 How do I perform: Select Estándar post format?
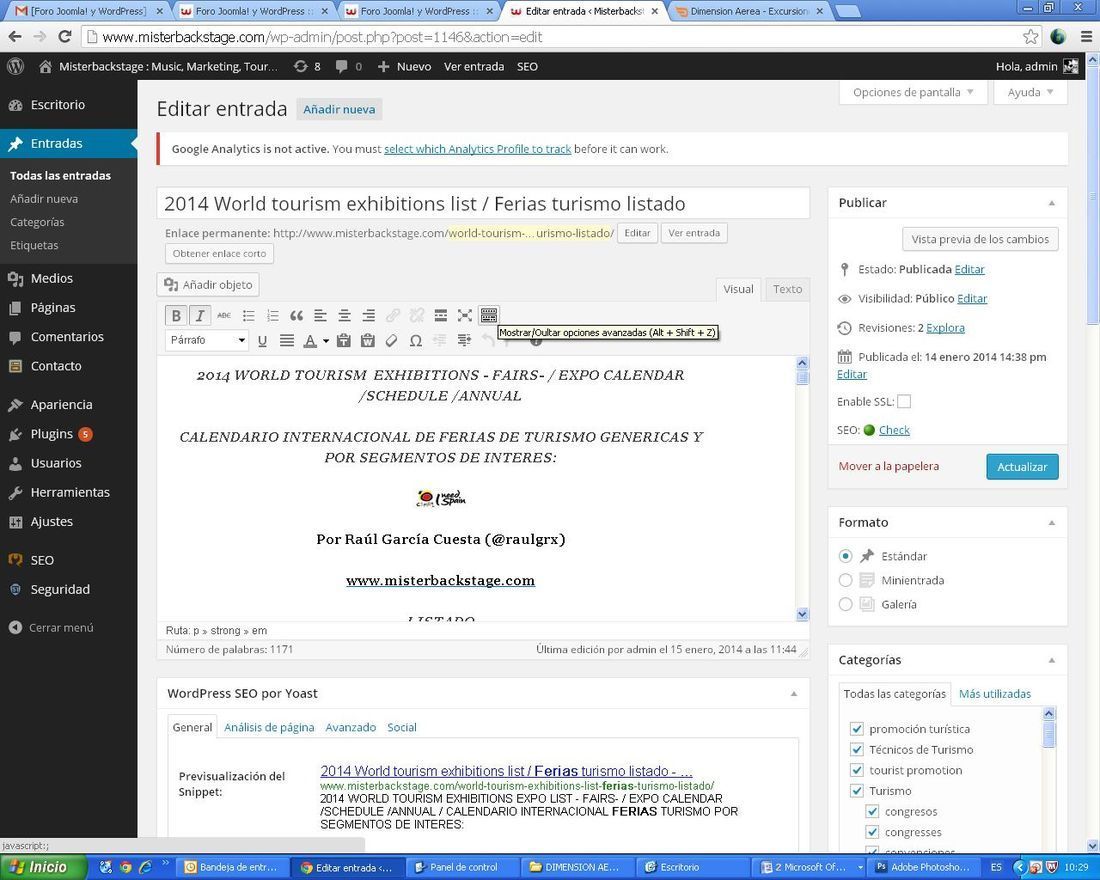[x=845, y=556]
